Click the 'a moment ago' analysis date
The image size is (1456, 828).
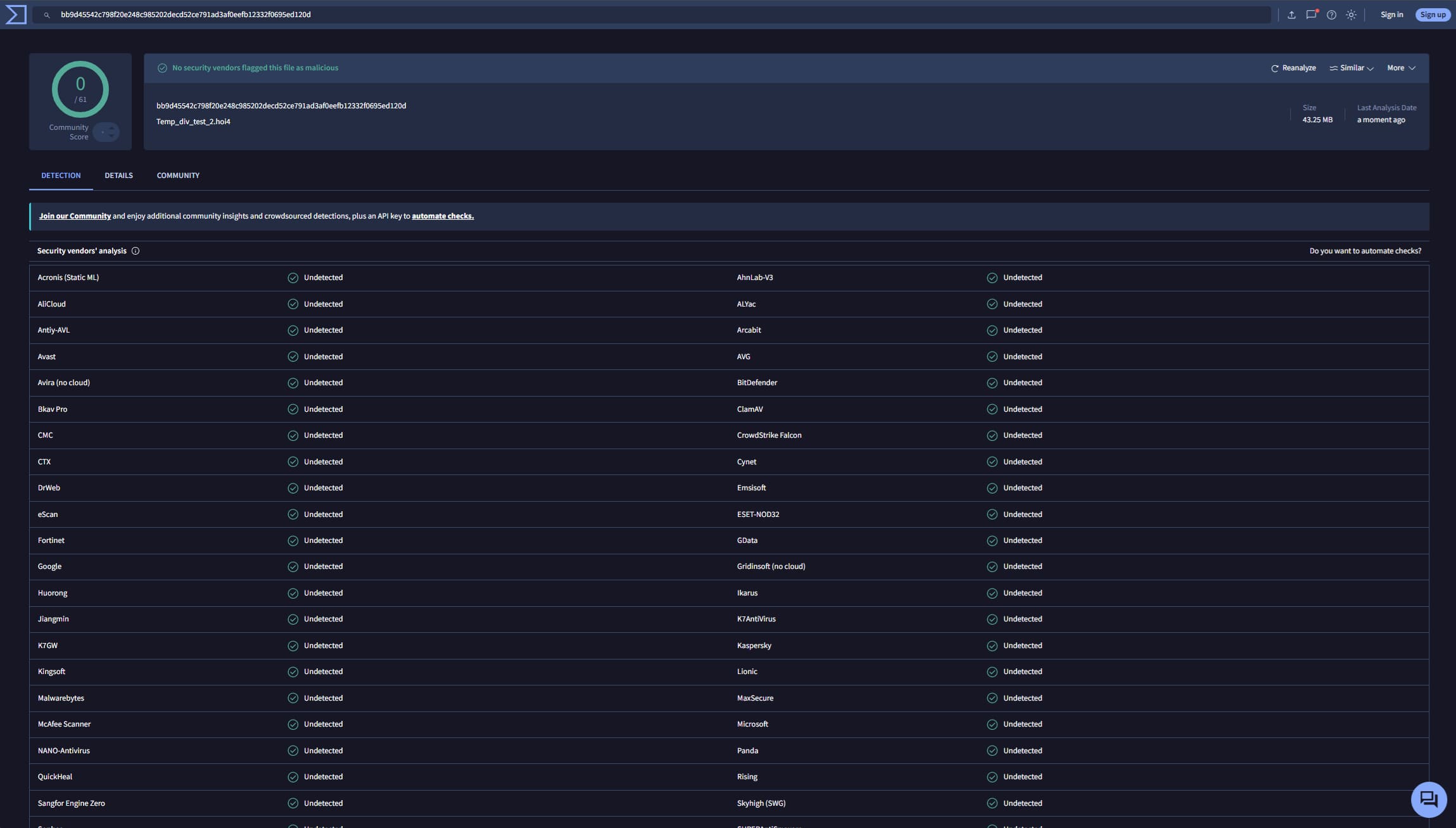point(1381,120)
